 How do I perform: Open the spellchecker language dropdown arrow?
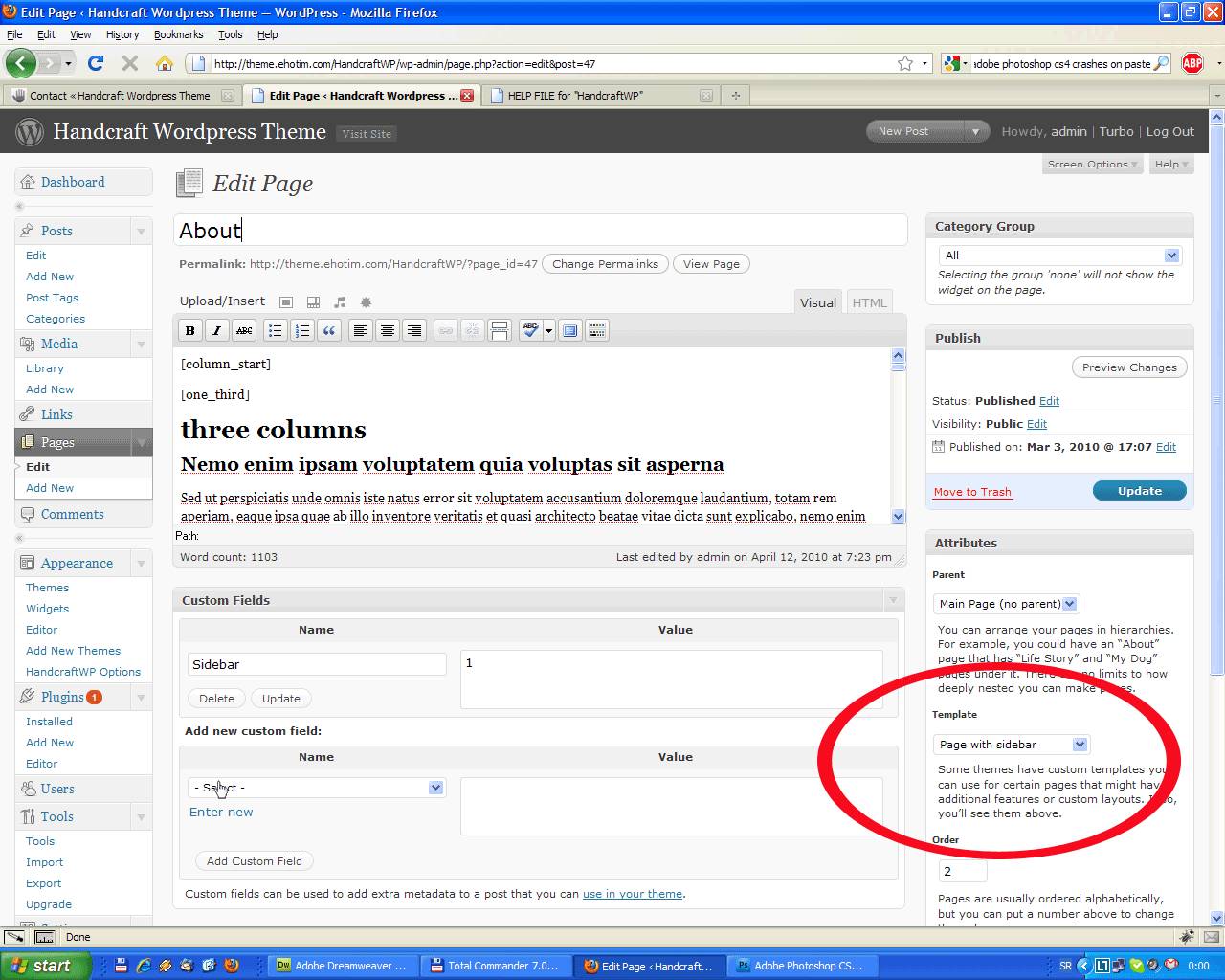(x=548, y=330)
